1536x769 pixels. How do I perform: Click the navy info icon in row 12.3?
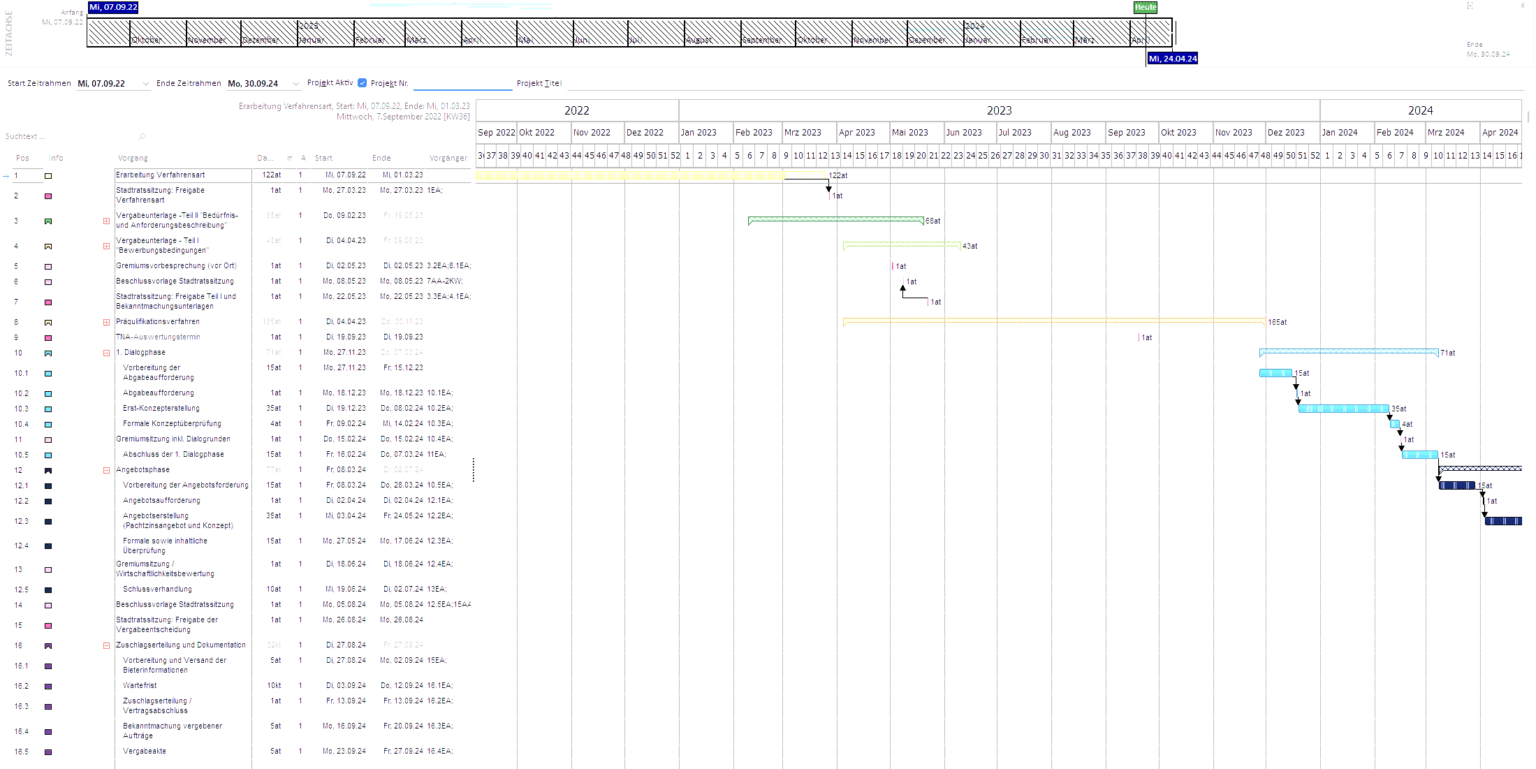[x=48, y=522]
